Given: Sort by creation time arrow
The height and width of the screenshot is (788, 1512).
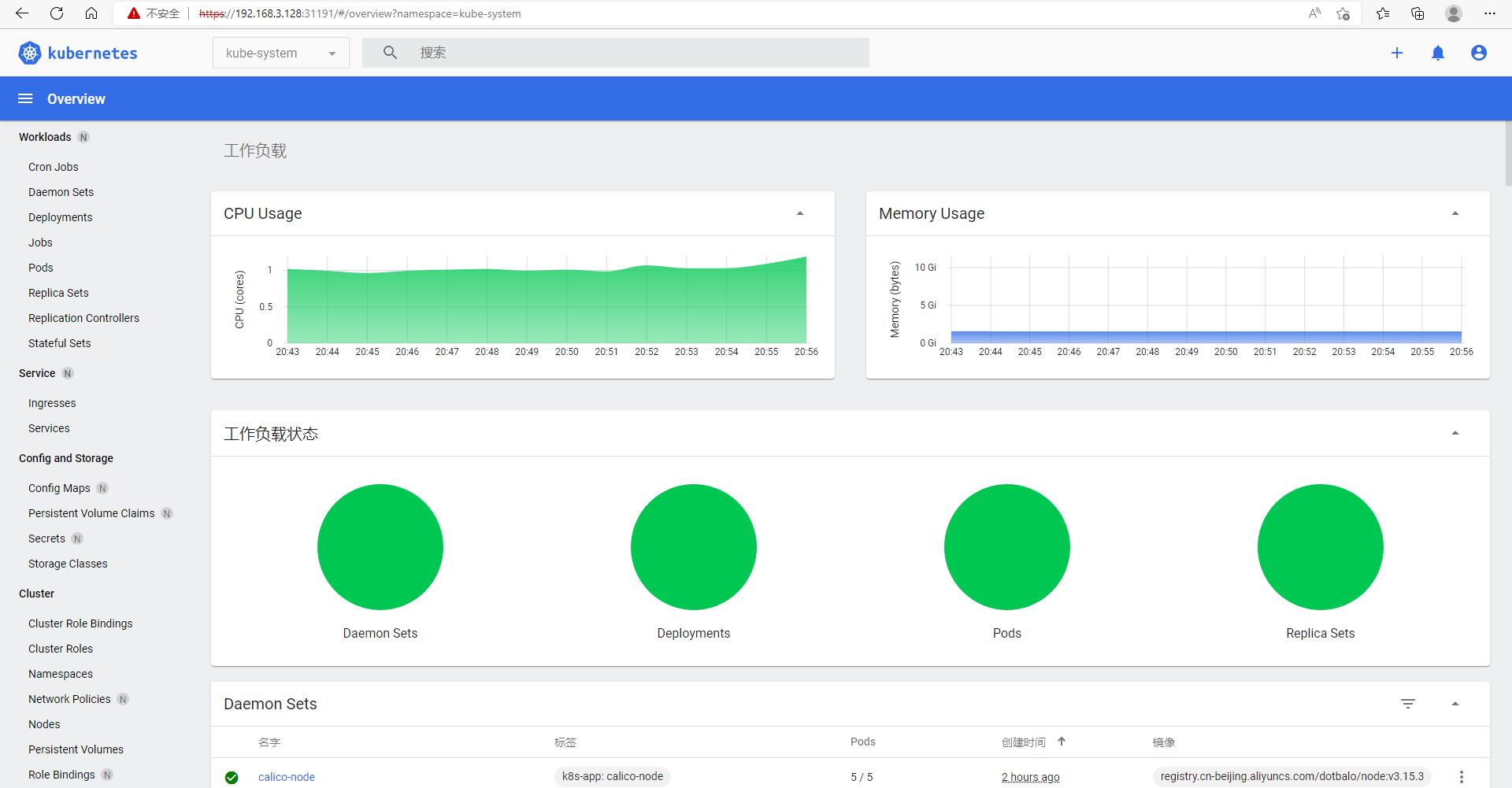Looking at the screenshot, I should (x=1062, y=742).
